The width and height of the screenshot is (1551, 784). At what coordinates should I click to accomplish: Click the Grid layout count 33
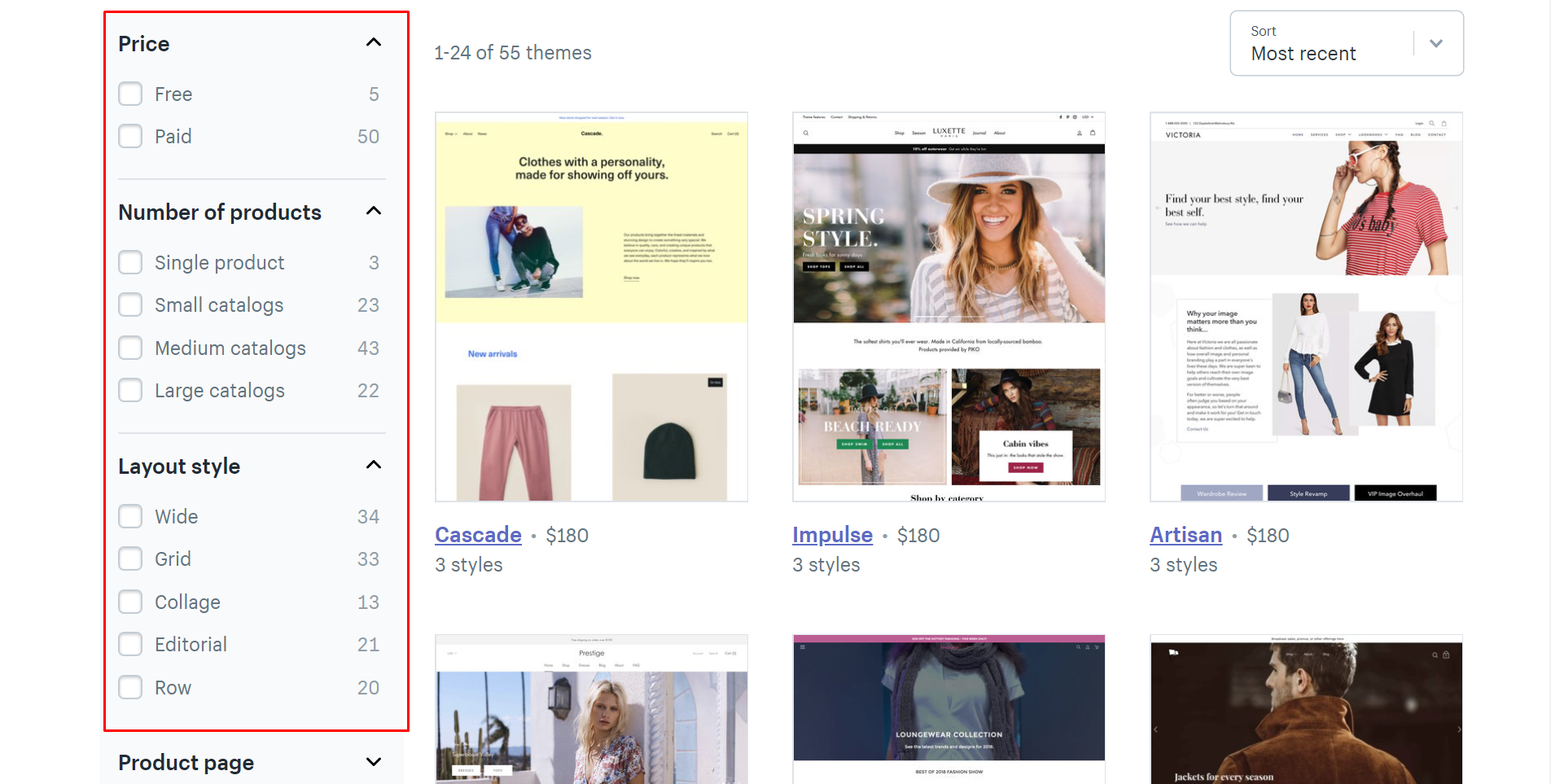[368, 559]
